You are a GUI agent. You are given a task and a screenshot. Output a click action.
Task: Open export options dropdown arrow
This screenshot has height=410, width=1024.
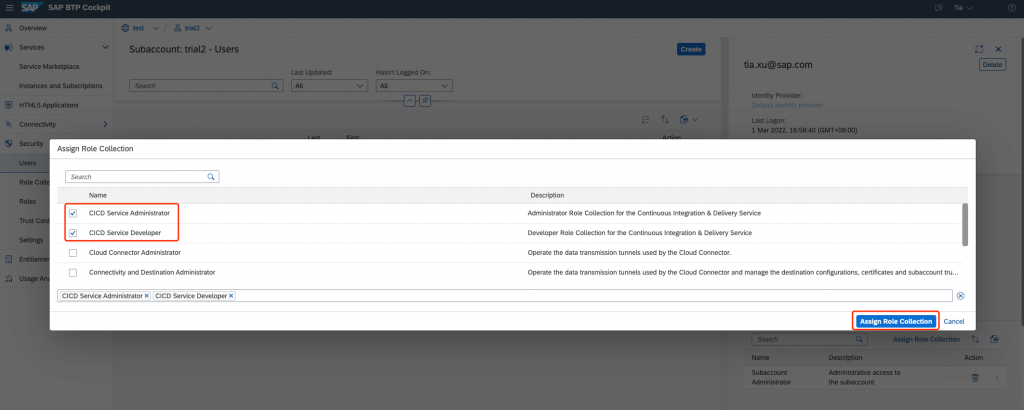click(x=695, y=119)
